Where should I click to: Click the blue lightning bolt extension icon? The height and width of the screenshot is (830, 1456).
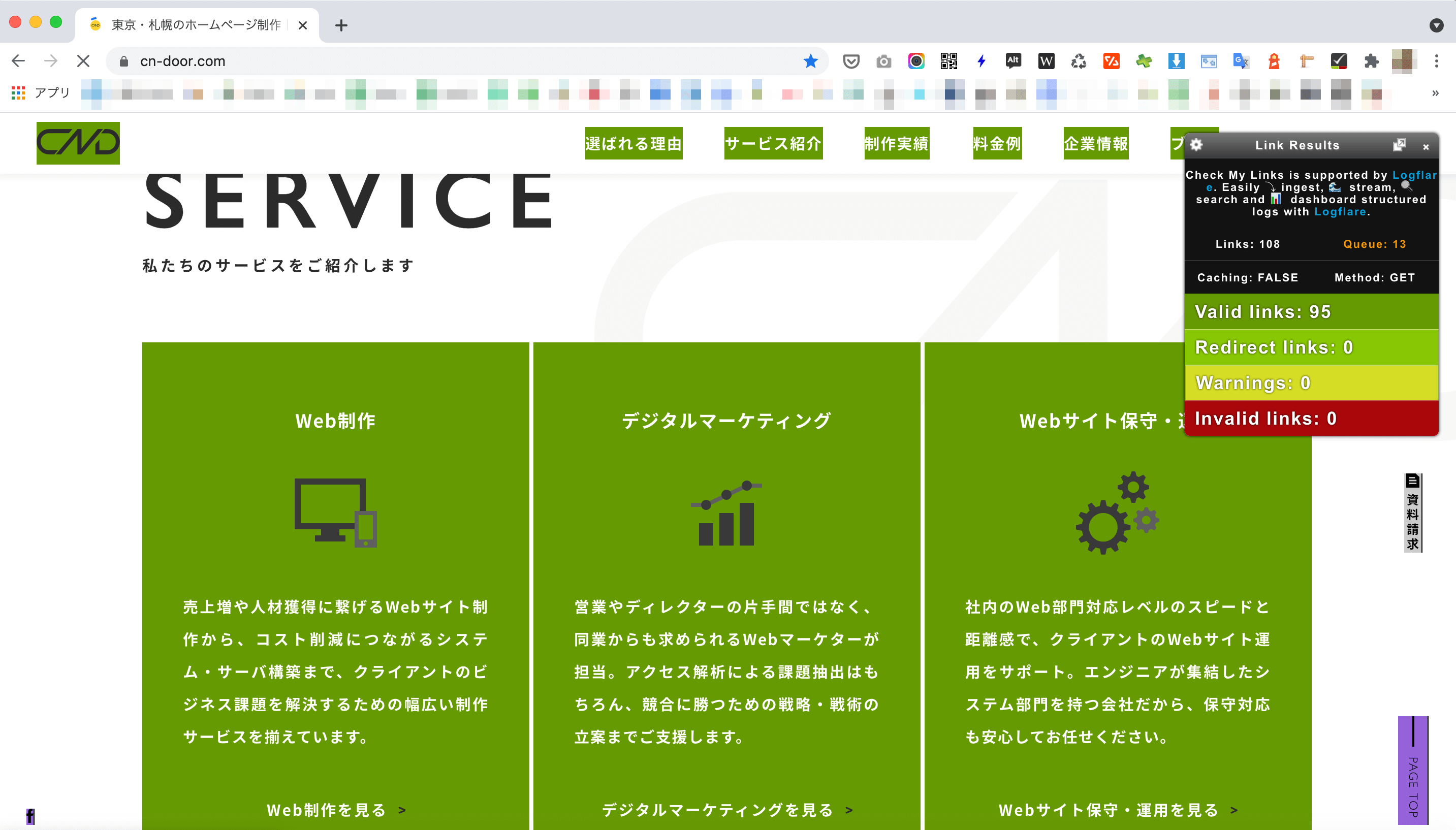click(x=981, y=61)
